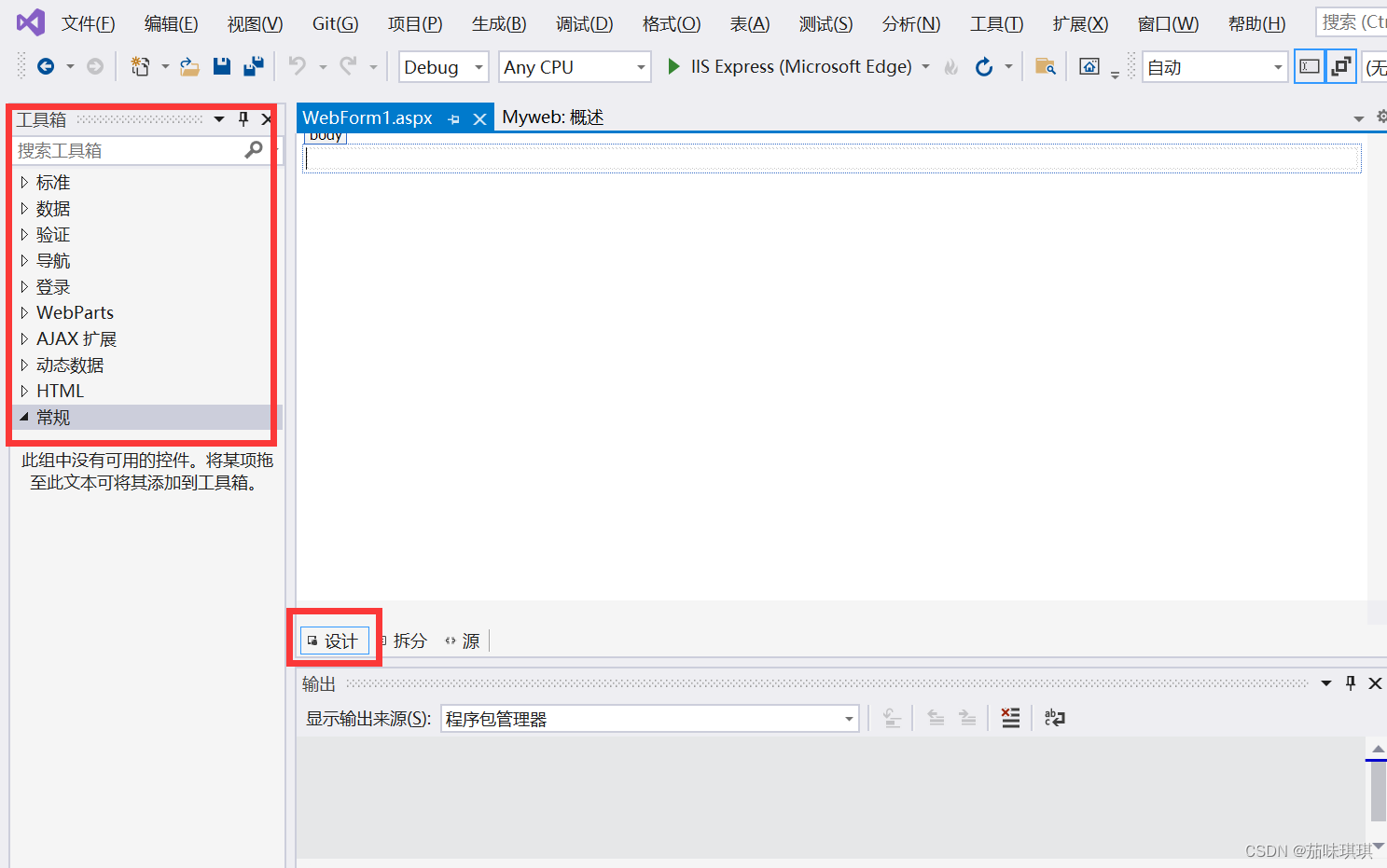Image resolution: width=1387 pixels, height=868 pixels.
Task: Open the 编辑(E) menu
Action: point(172,23)
